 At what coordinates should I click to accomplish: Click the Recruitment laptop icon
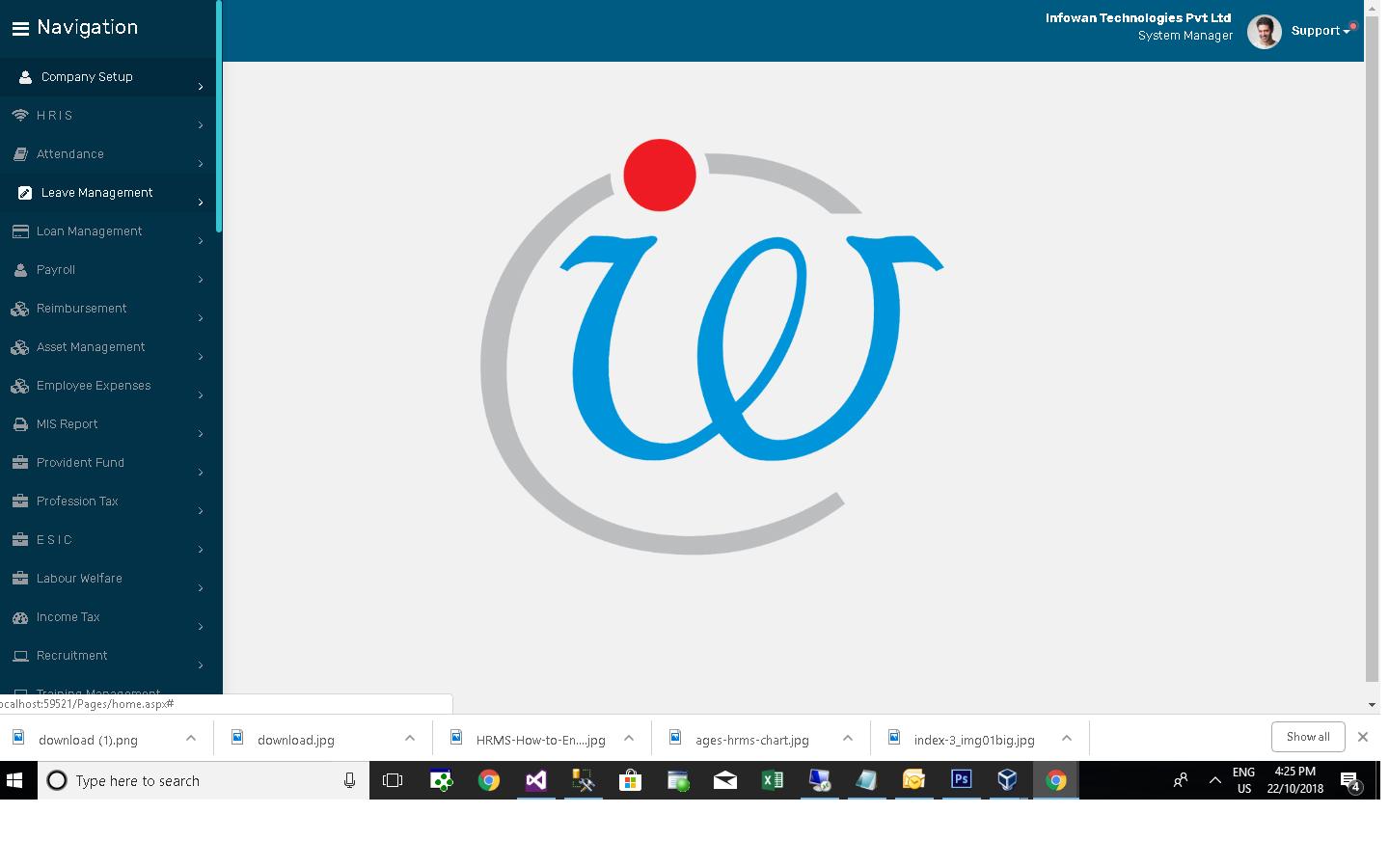coord(20,656)
